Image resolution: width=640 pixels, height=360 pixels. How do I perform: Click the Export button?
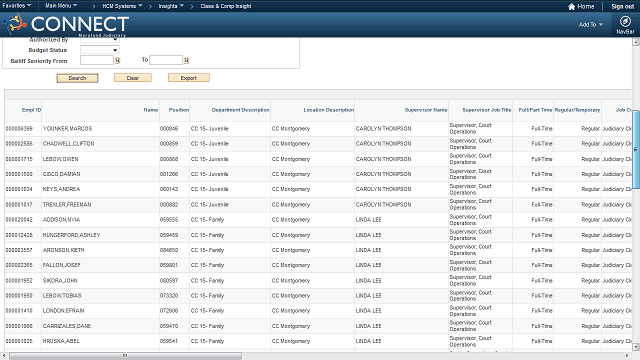(x=189, y=78)
